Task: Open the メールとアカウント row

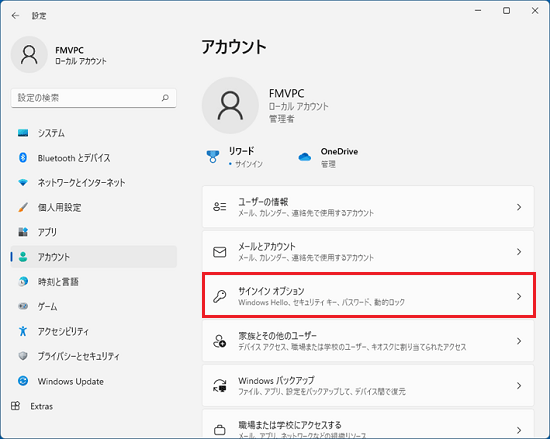Action: (x=368, y=252)
